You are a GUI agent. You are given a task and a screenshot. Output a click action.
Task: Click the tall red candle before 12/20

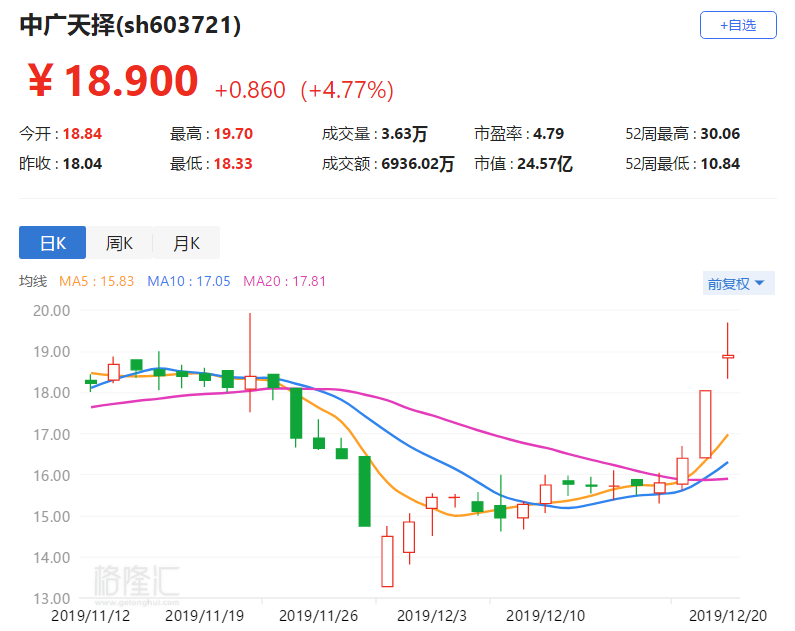click(705, 424)
